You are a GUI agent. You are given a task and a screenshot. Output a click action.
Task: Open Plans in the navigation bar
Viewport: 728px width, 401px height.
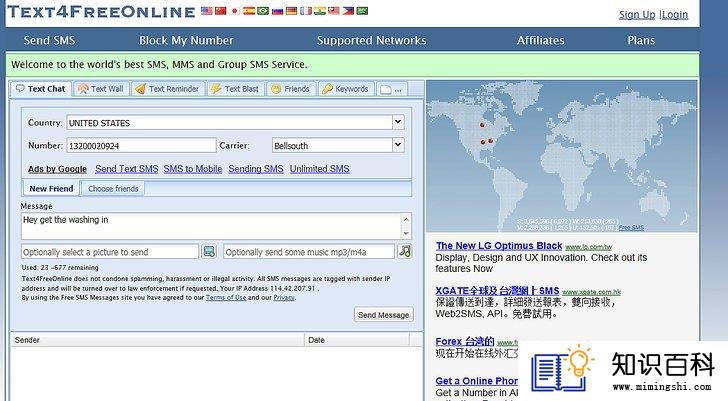[641, 40]
